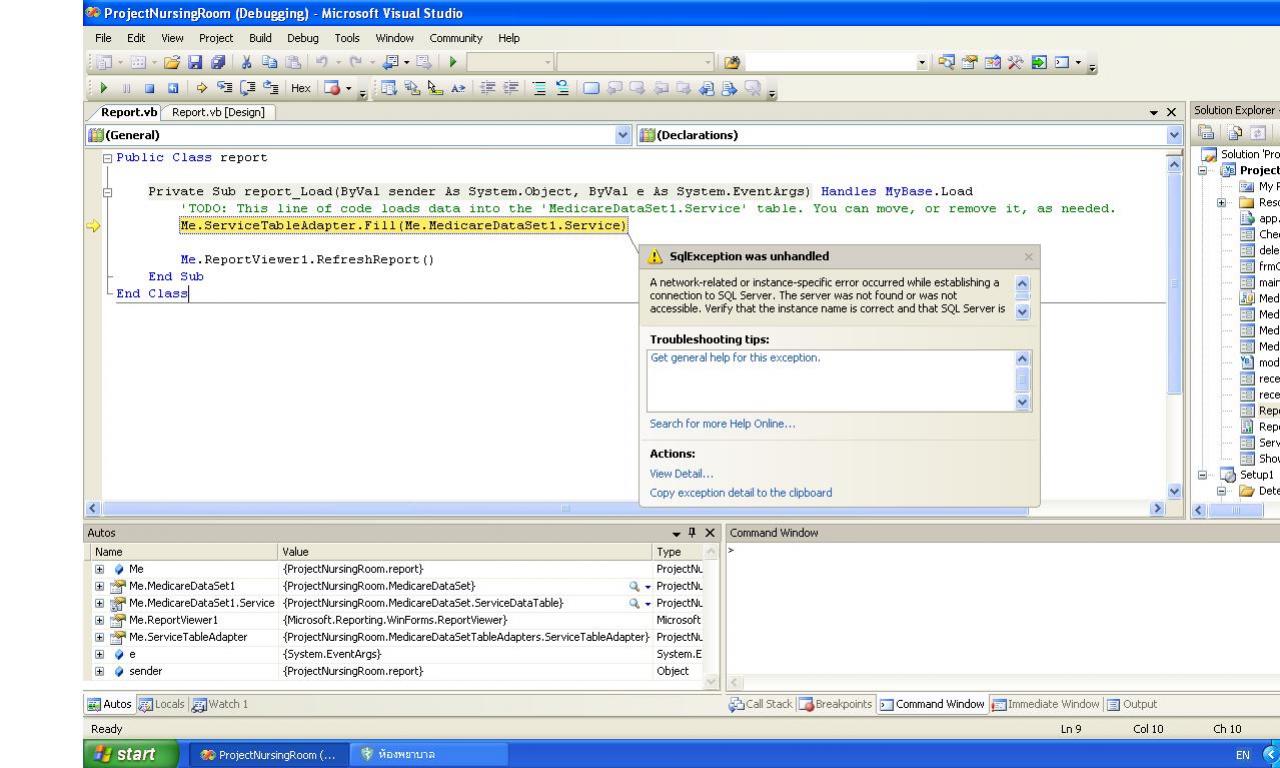
Task: Open the Output tab
Action: [1133, 704]
